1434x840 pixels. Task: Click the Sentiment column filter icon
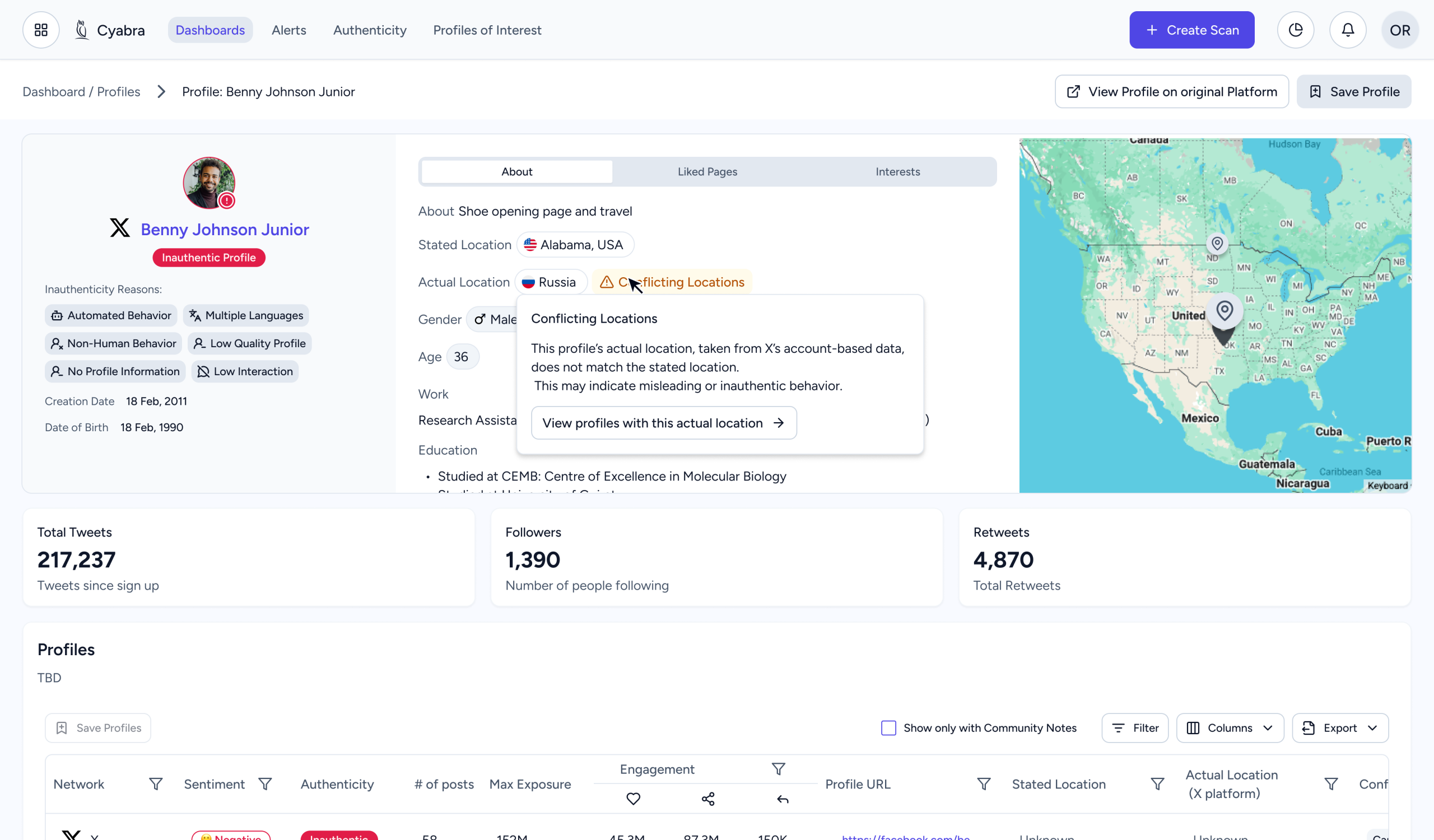click(x=265, y=783)
